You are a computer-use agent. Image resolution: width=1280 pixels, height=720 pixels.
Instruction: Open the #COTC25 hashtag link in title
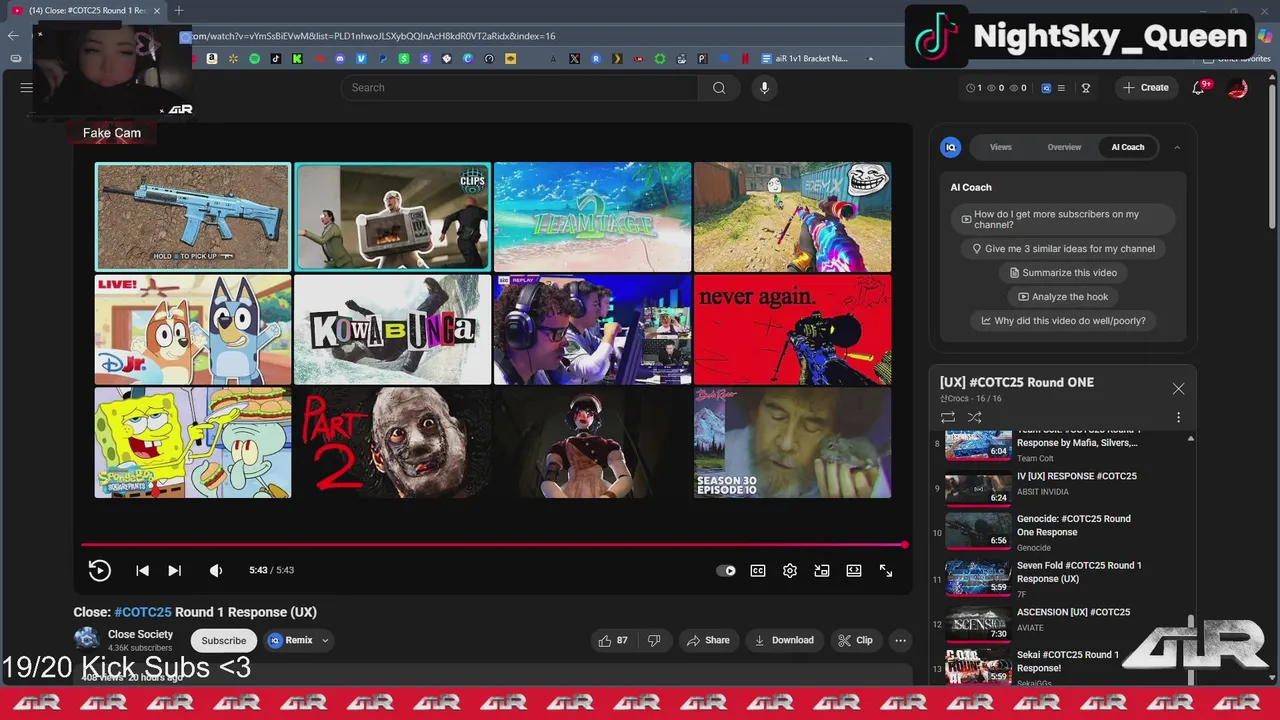[143, 612]
